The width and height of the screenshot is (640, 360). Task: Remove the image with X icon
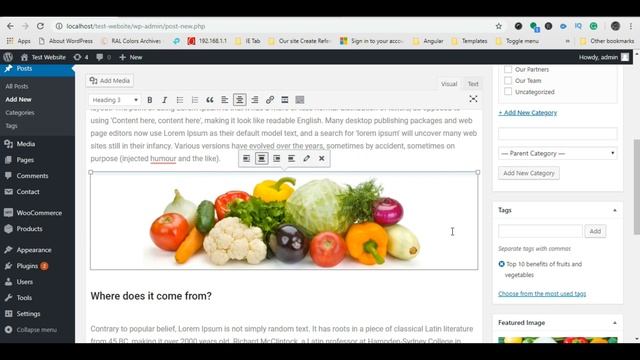[322, 158]
